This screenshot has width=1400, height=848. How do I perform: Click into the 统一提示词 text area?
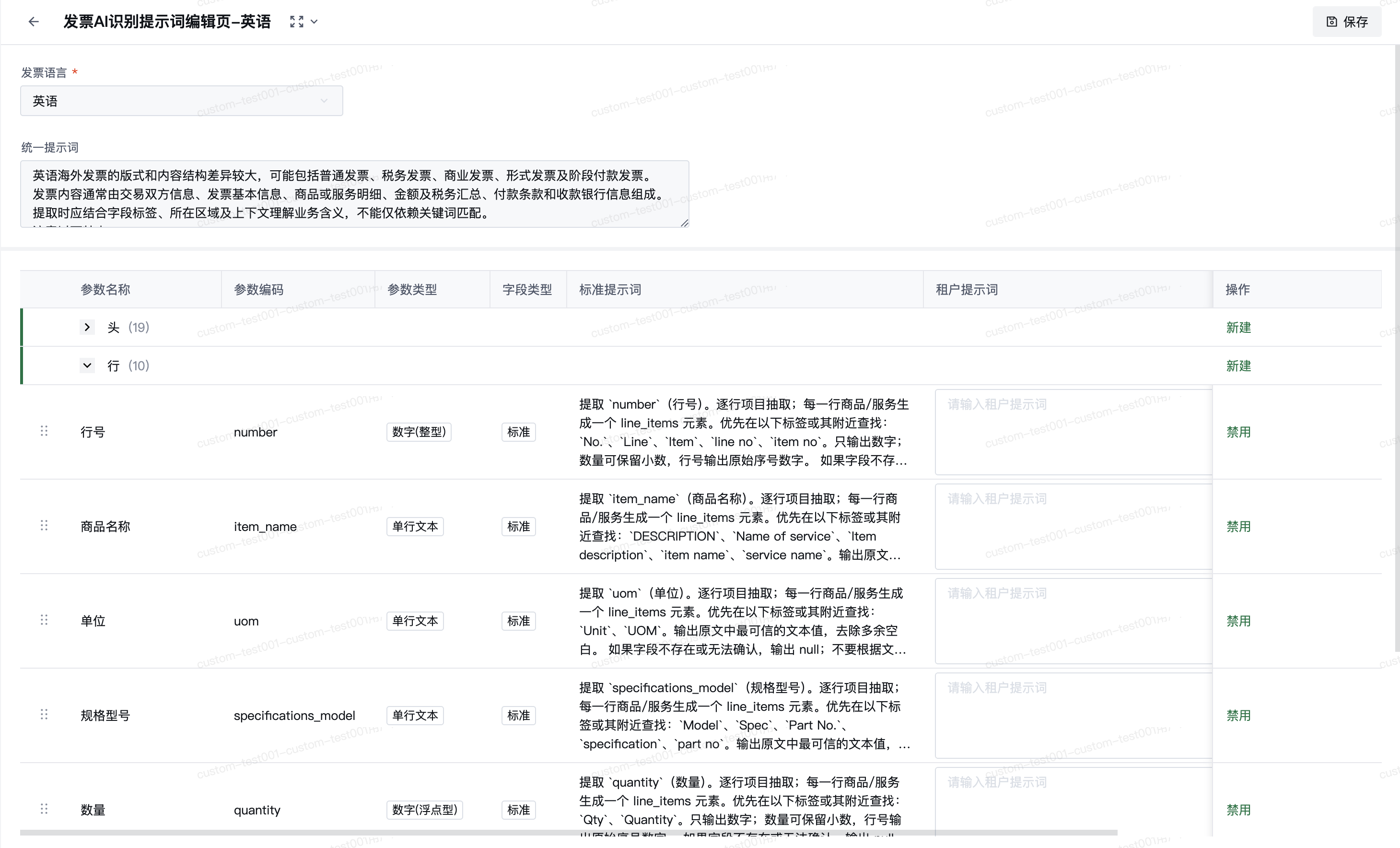coord(354,194)
